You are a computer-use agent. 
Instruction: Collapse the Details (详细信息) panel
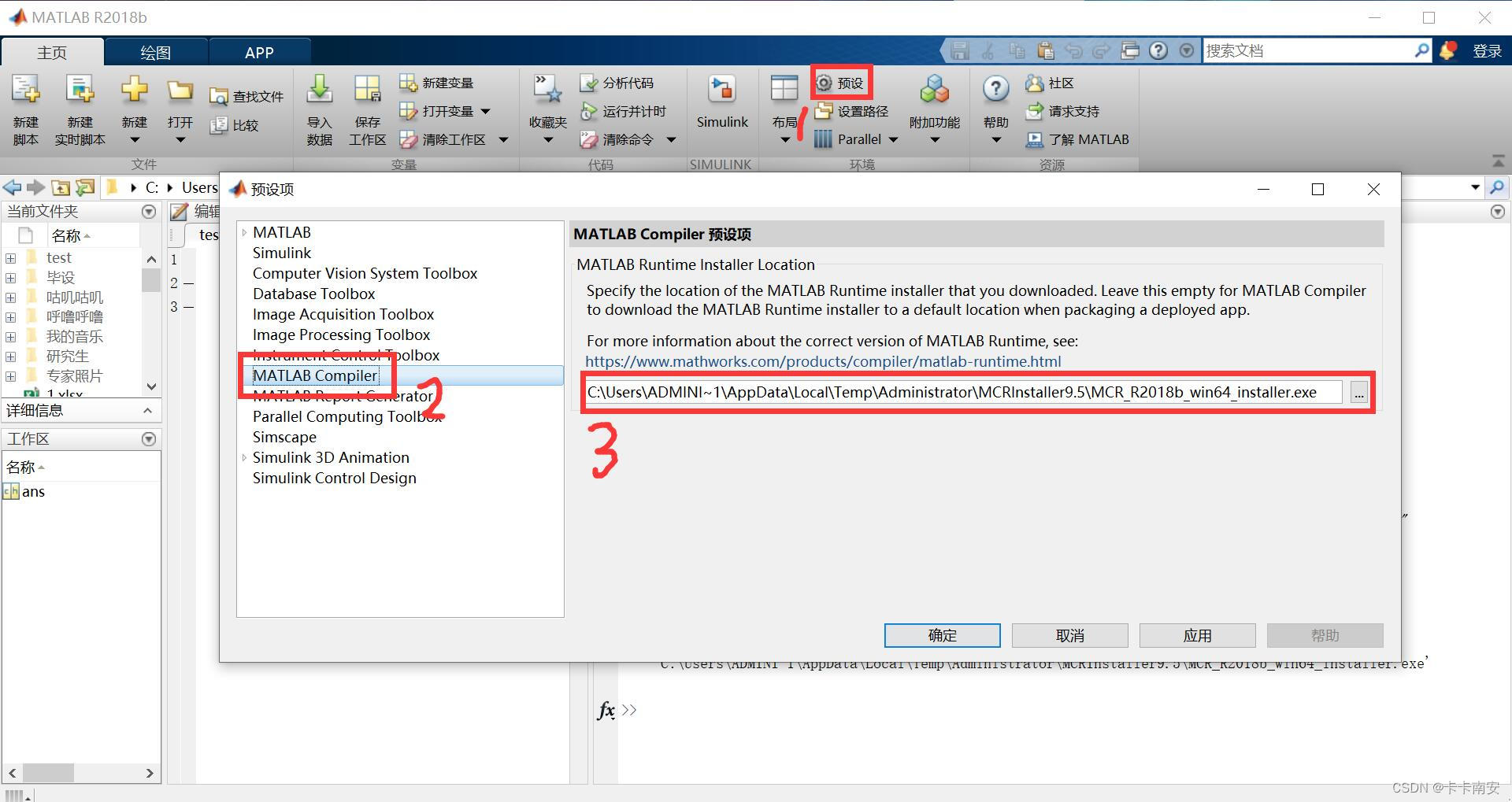[x=147, y=410]
